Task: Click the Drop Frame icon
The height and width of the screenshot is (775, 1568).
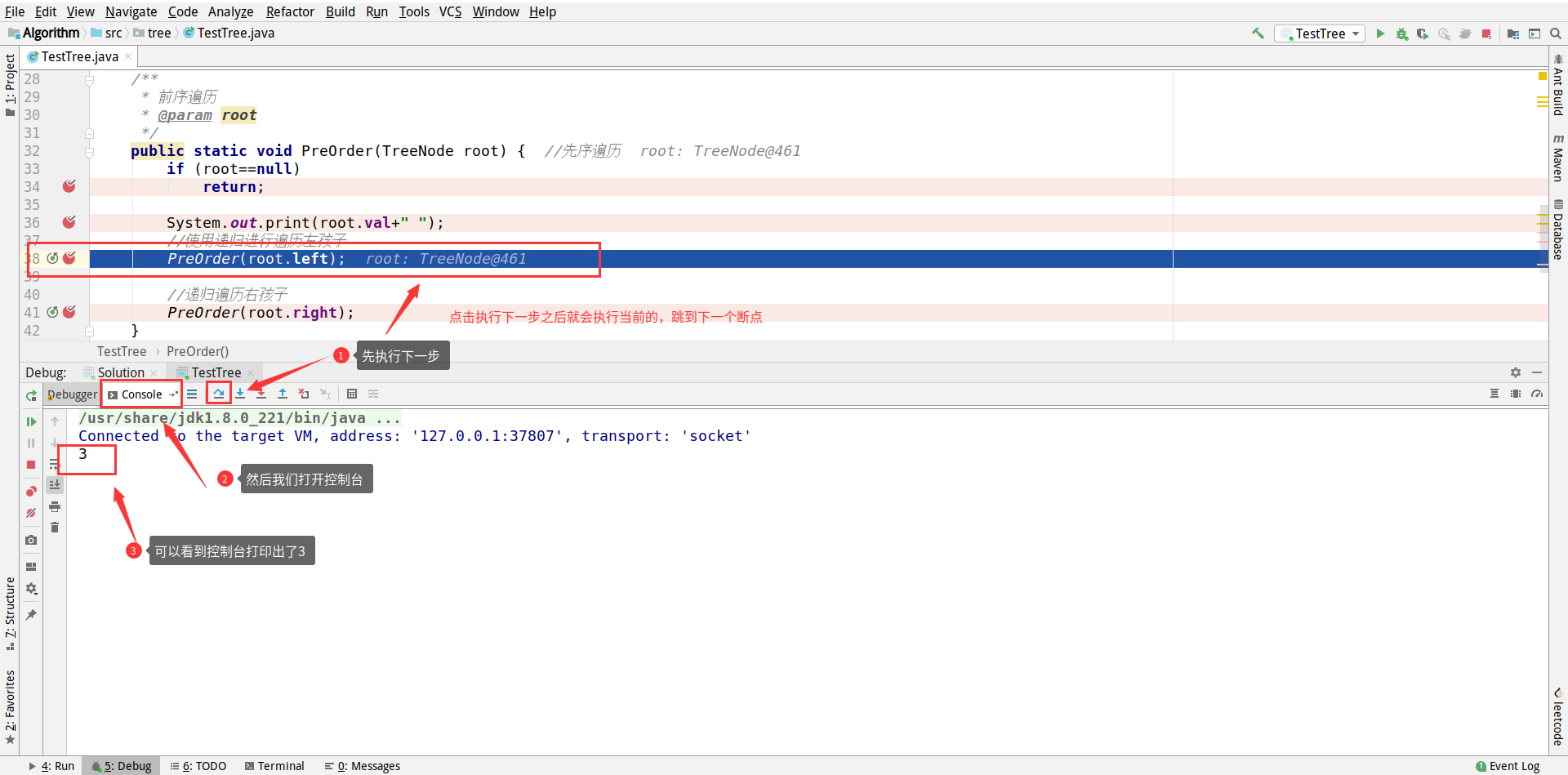Action: pos(304,394)
